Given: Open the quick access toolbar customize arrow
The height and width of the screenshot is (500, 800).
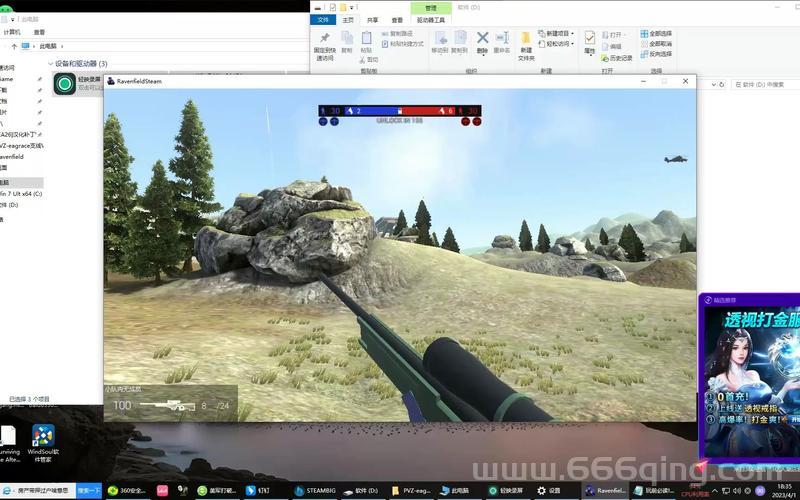Looking at the screenshot, I should [352, 8].
